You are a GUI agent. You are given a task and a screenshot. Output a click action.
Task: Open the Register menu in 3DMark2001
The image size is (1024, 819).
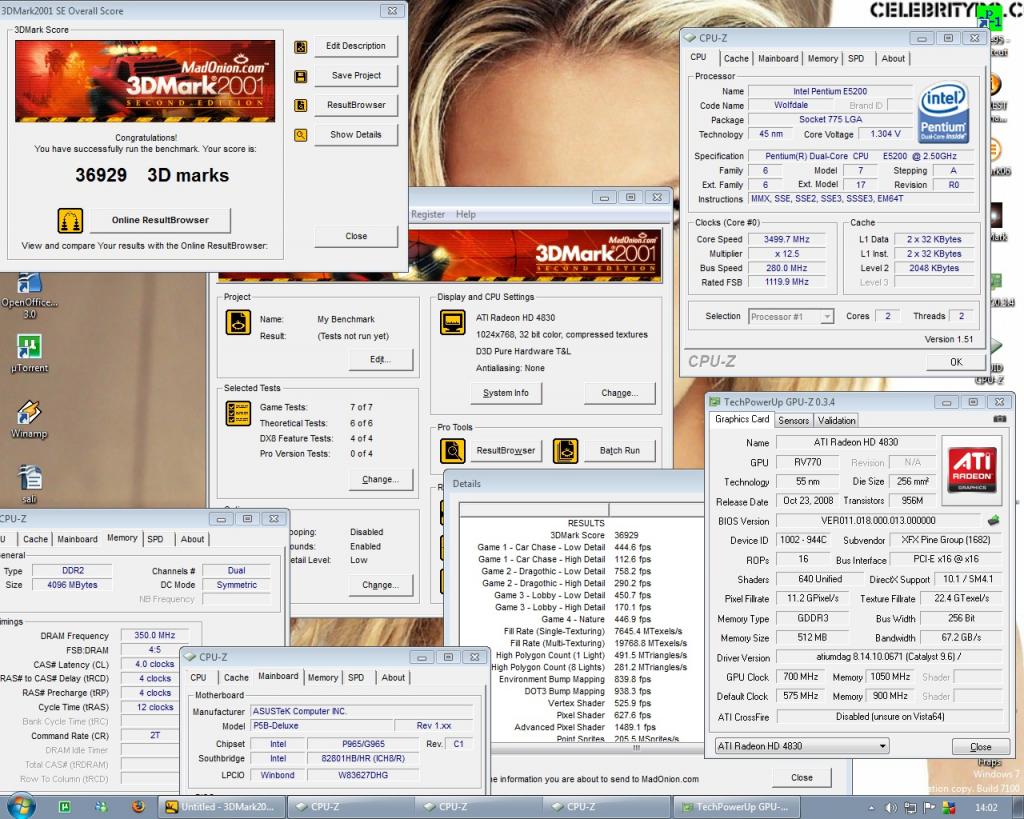click(428, 214)
